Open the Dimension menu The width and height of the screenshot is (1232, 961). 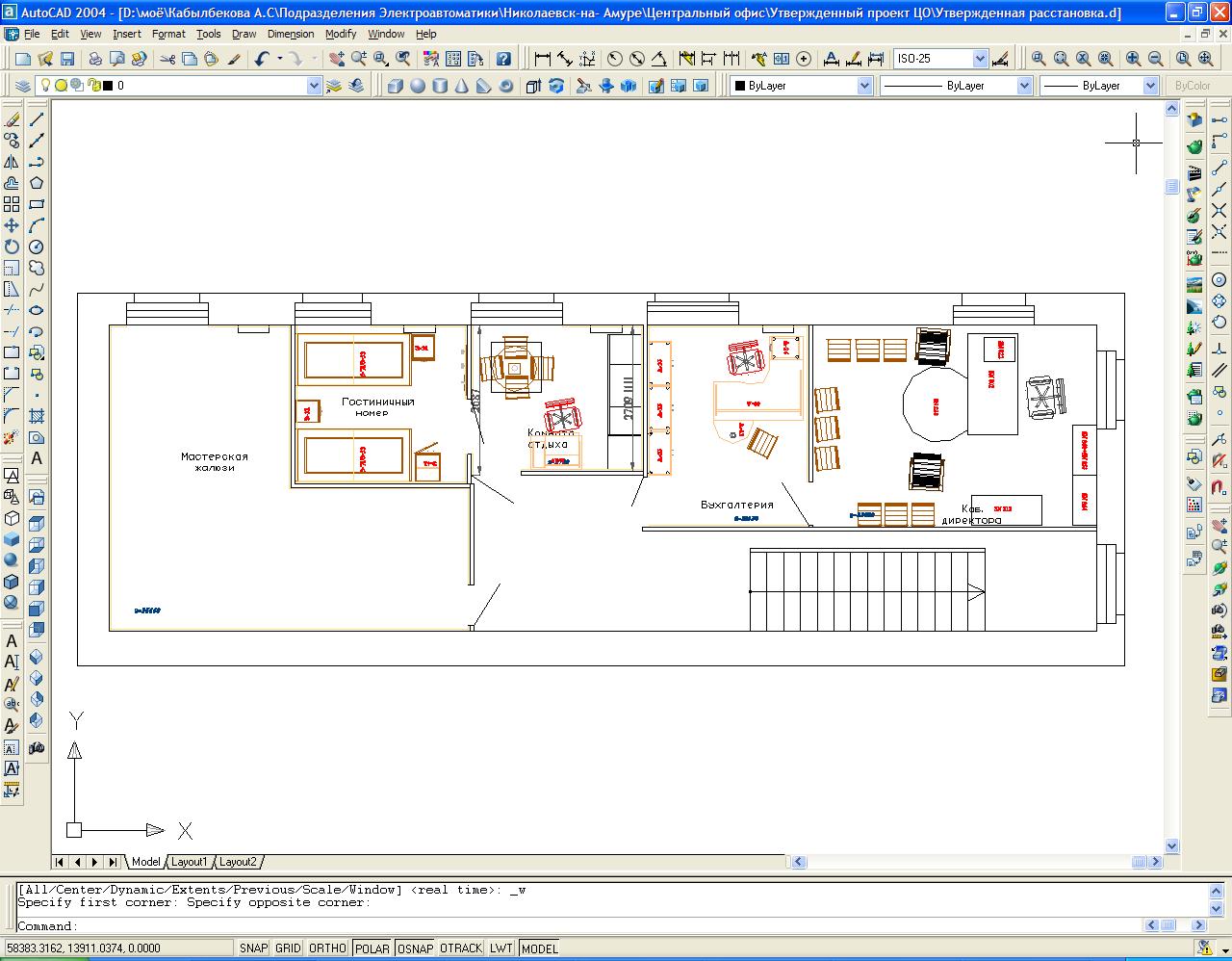290,34
